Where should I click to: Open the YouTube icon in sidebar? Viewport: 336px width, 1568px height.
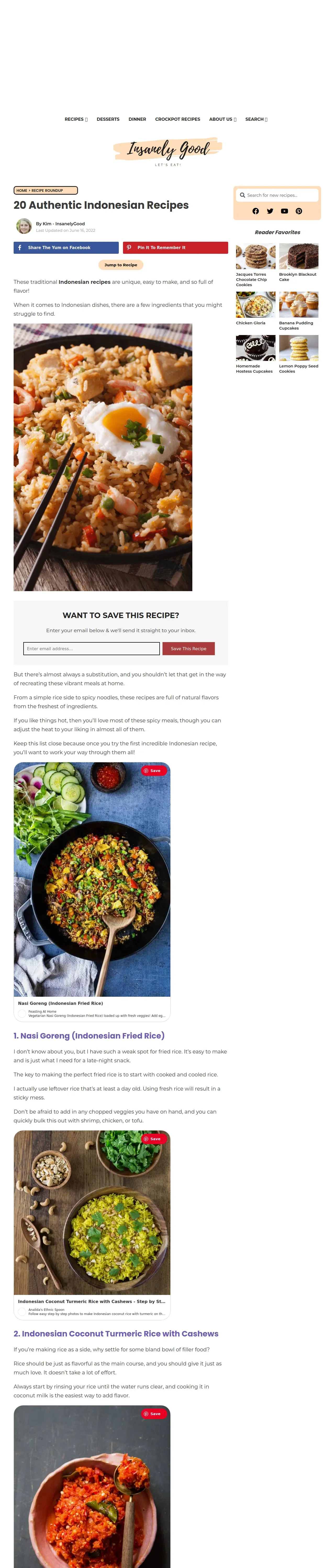pos(284,211)
